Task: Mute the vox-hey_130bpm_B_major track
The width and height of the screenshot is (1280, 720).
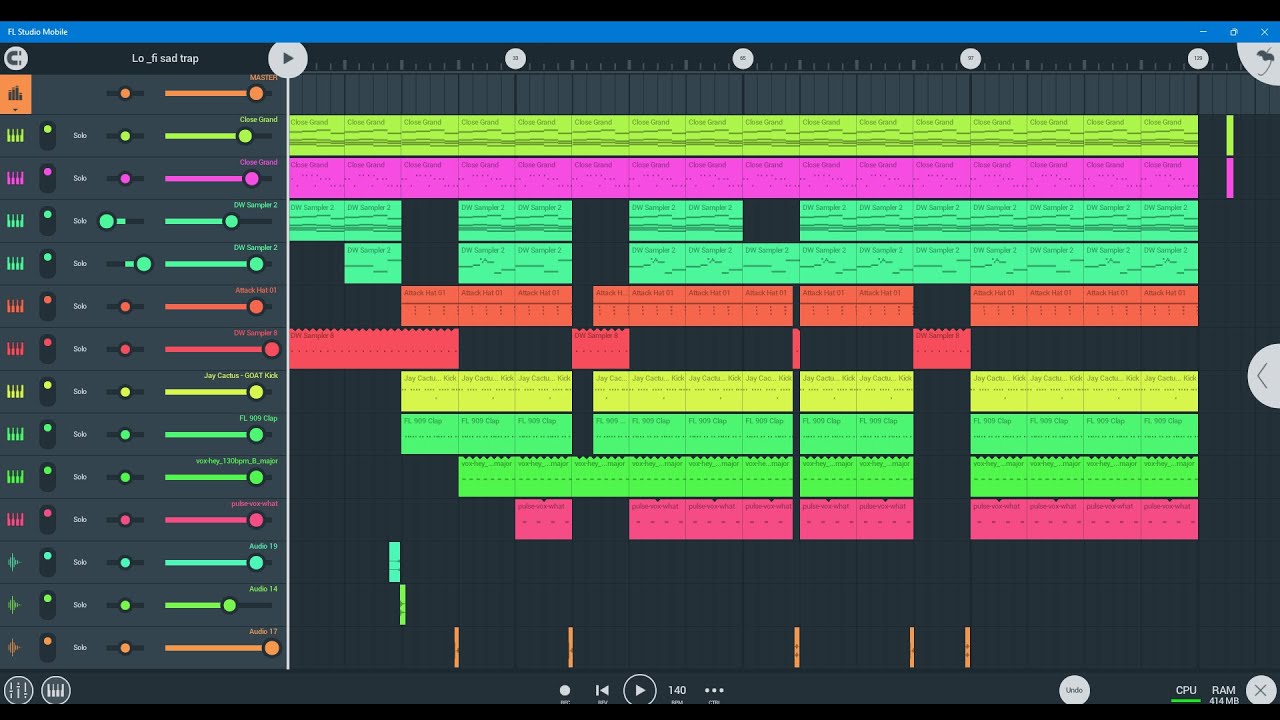Action: (x=47, y=477)
